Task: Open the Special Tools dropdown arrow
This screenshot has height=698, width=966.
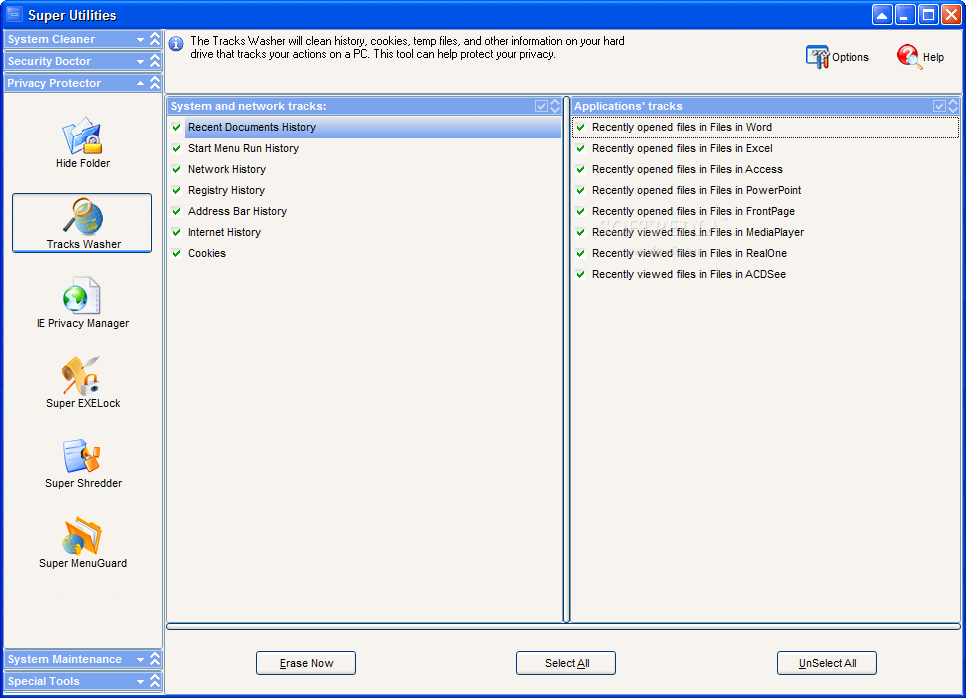Action: (x=140, y=681)
